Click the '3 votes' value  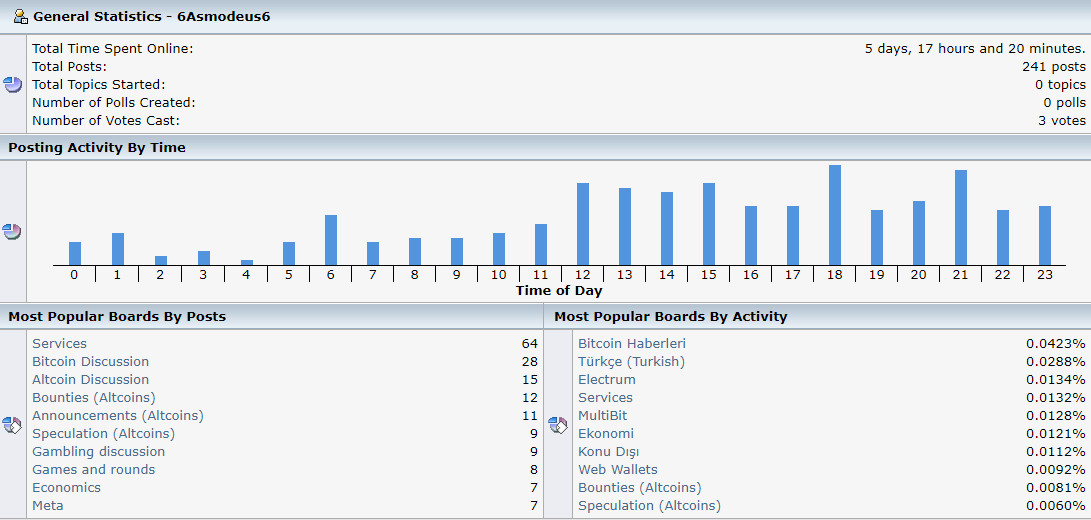1062,120
